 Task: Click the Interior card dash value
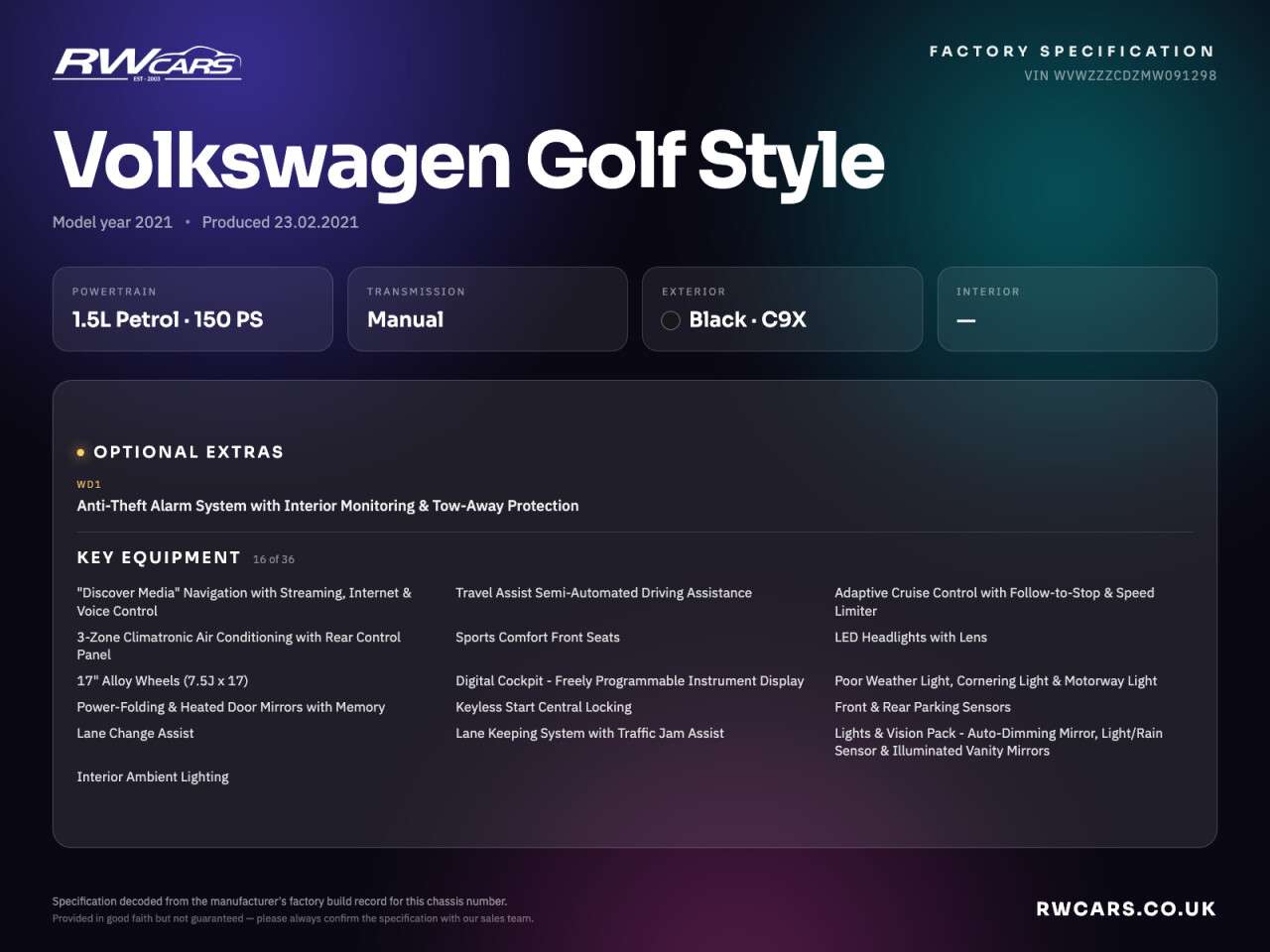point(965,320)
